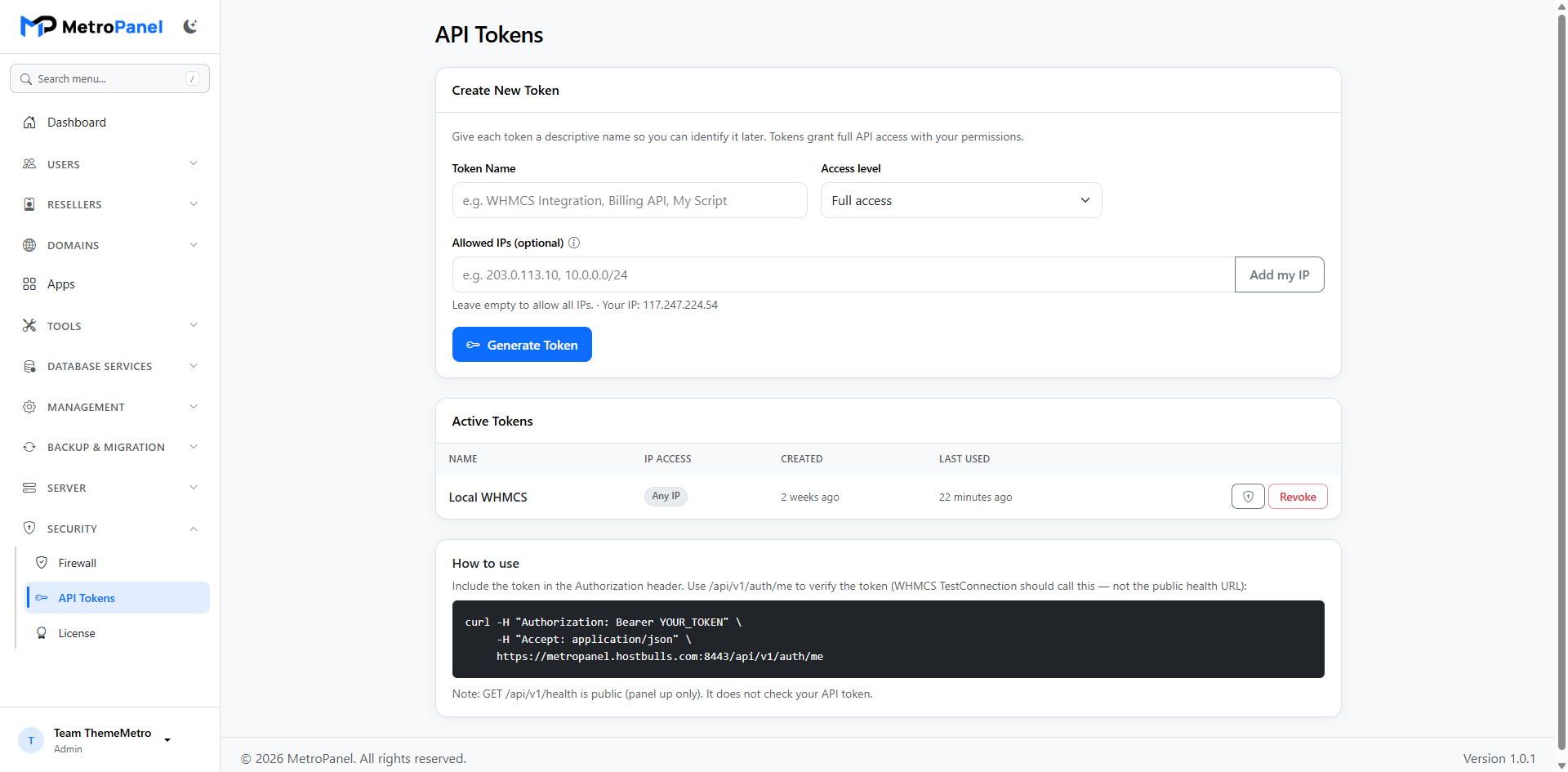Click the Allowed IPs input field
The width and height of the screenshot is (1568, 772).
(844, 274)
